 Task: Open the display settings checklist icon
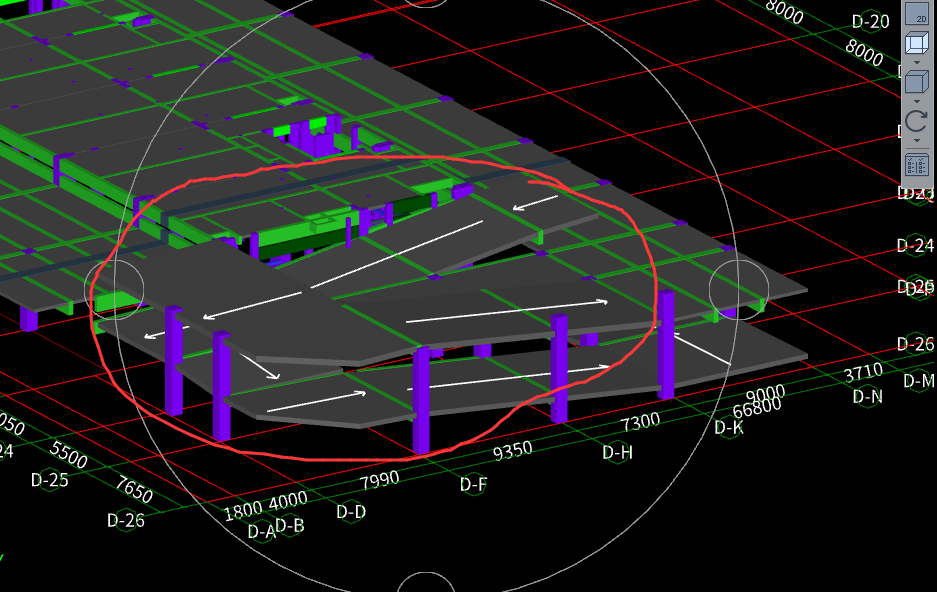917,165
